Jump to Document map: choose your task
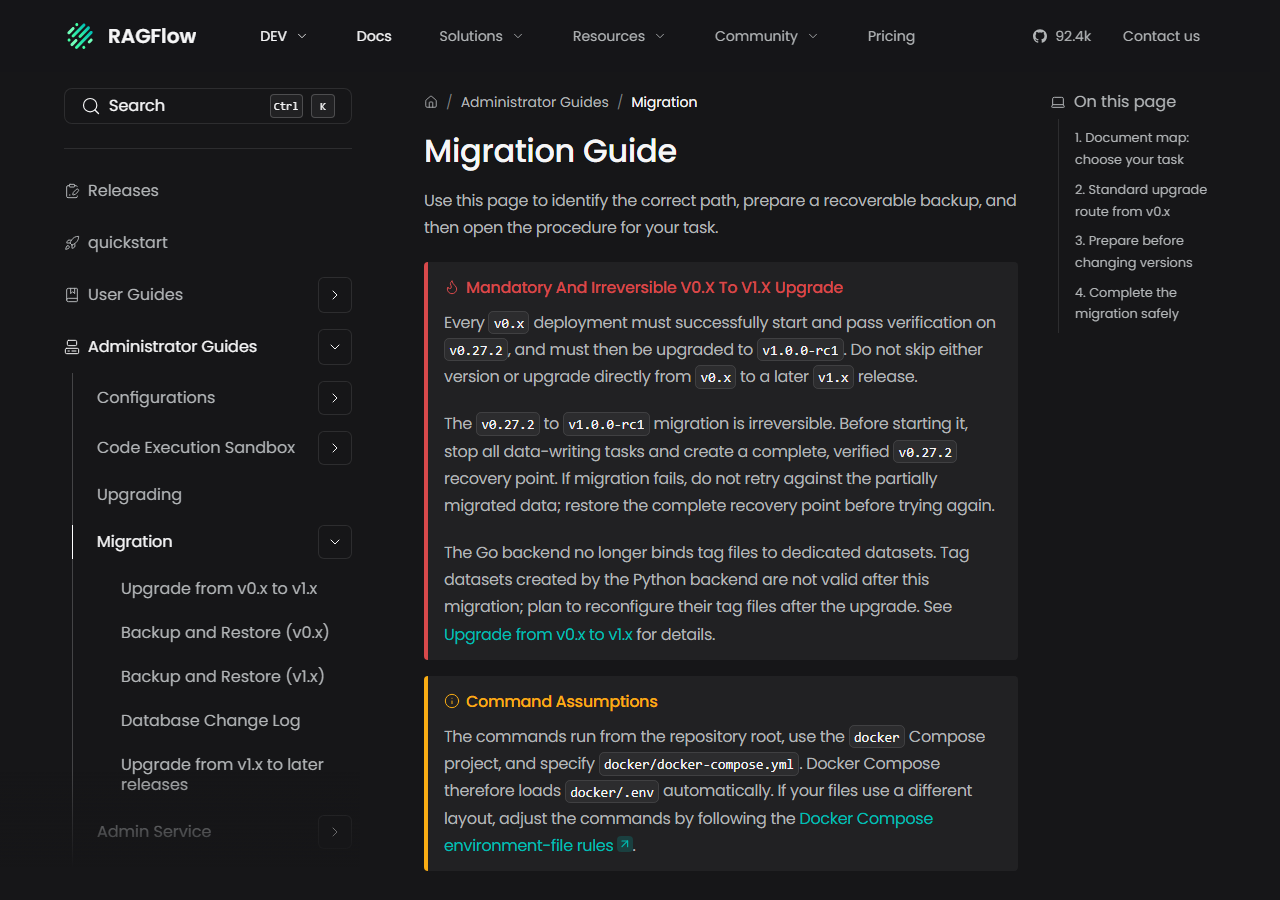Image resolution: width=1280 pixels, height=900 pixels. click(x=1132, y=149)
